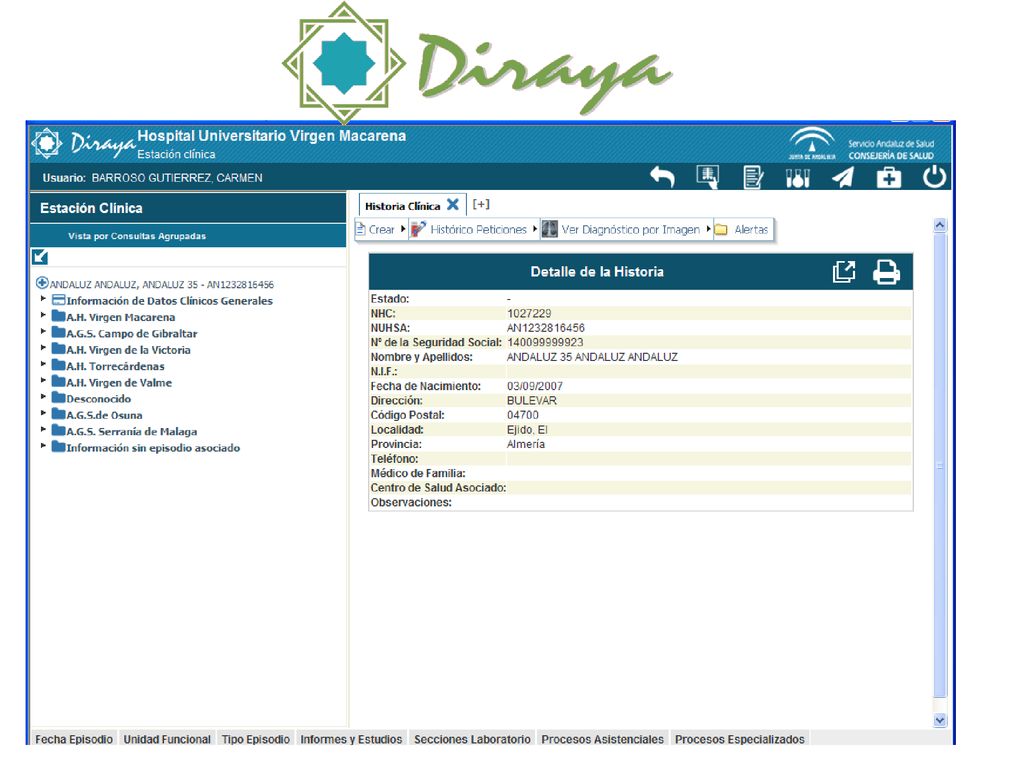This screenshot has width=1024, height=768.
Task: Open the Alertas menu
Action: [743, 229]
